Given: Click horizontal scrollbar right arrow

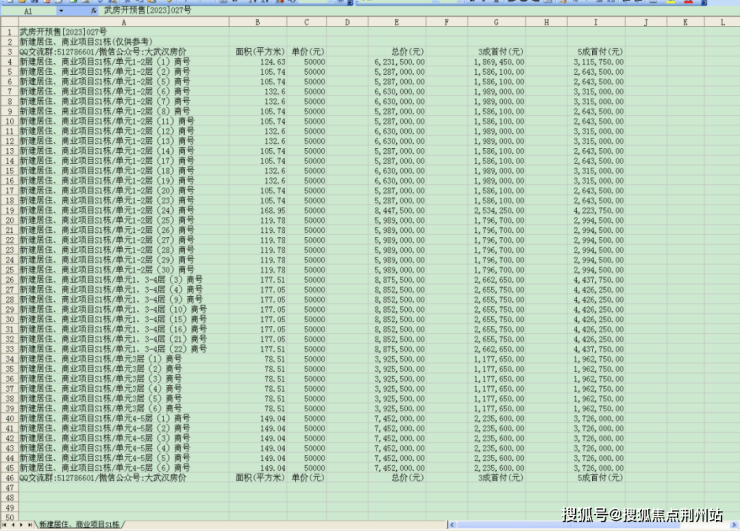Looking at the screenshot, I should [734, 525].
